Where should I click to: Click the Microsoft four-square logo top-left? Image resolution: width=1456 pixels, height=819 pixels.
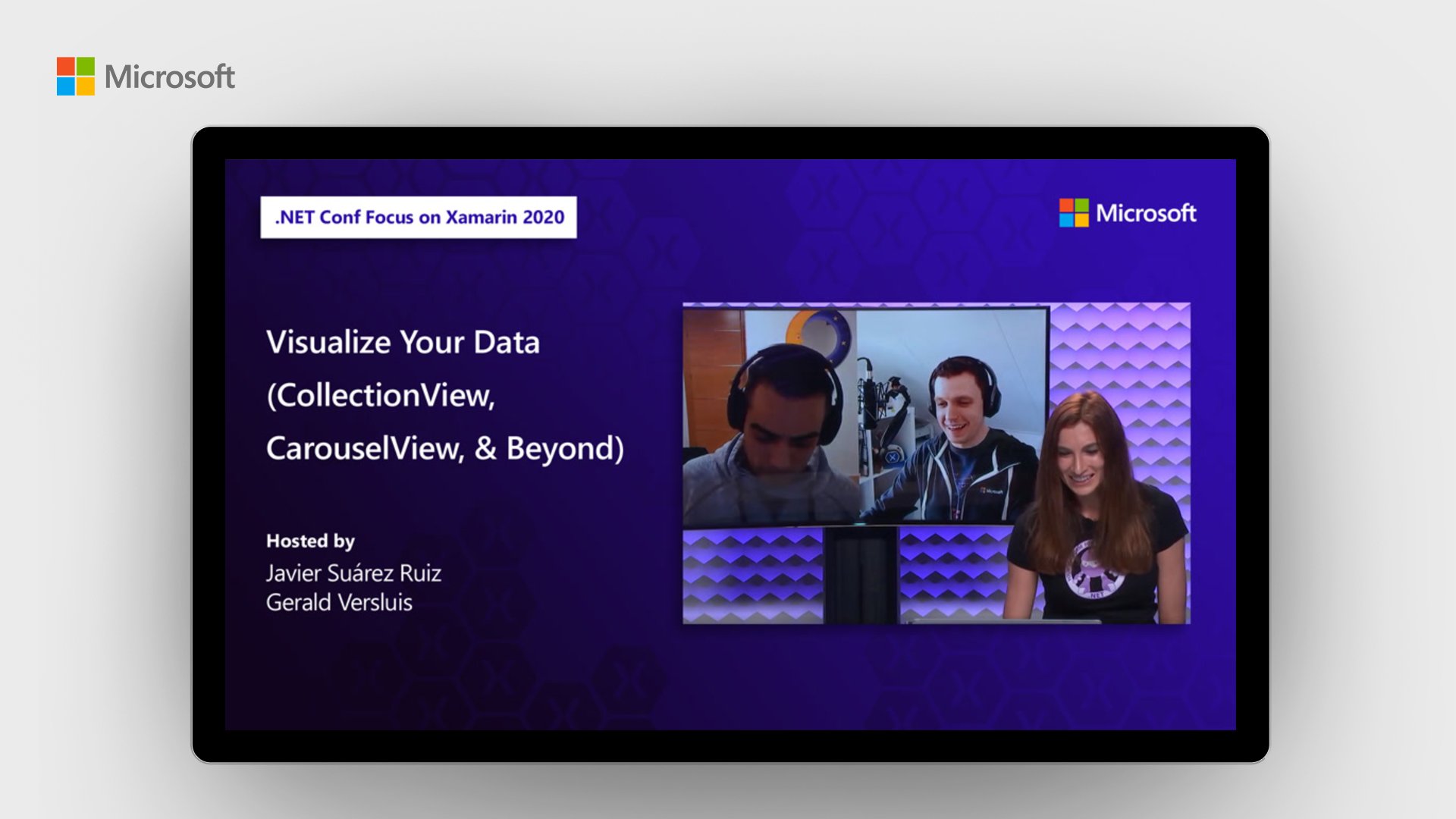pos(76,76)
